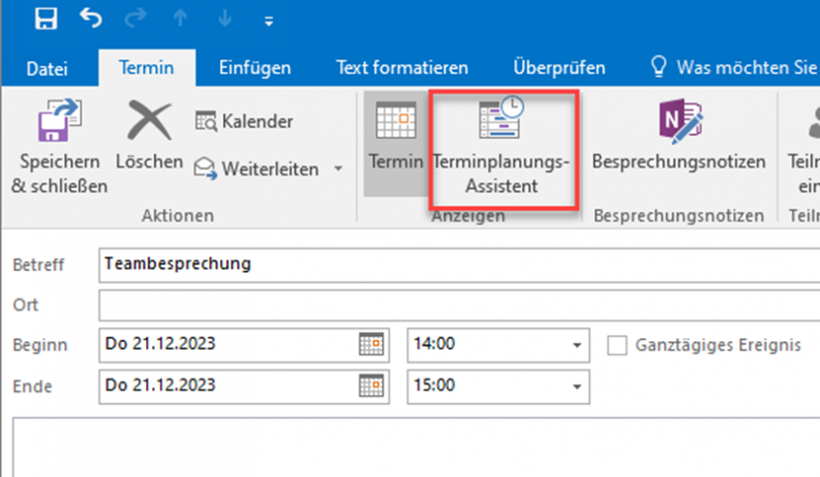Click the empty Ort input field
This screenshot has height=477, width=820.
450,304
